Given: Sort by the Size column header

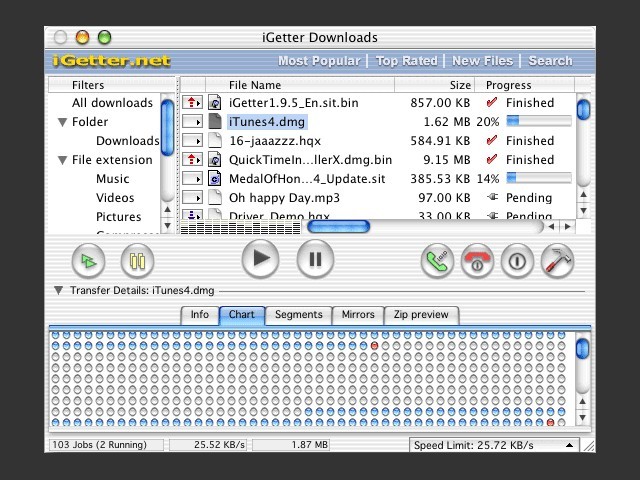Looking at the screenshot, I should pos(435,85).
